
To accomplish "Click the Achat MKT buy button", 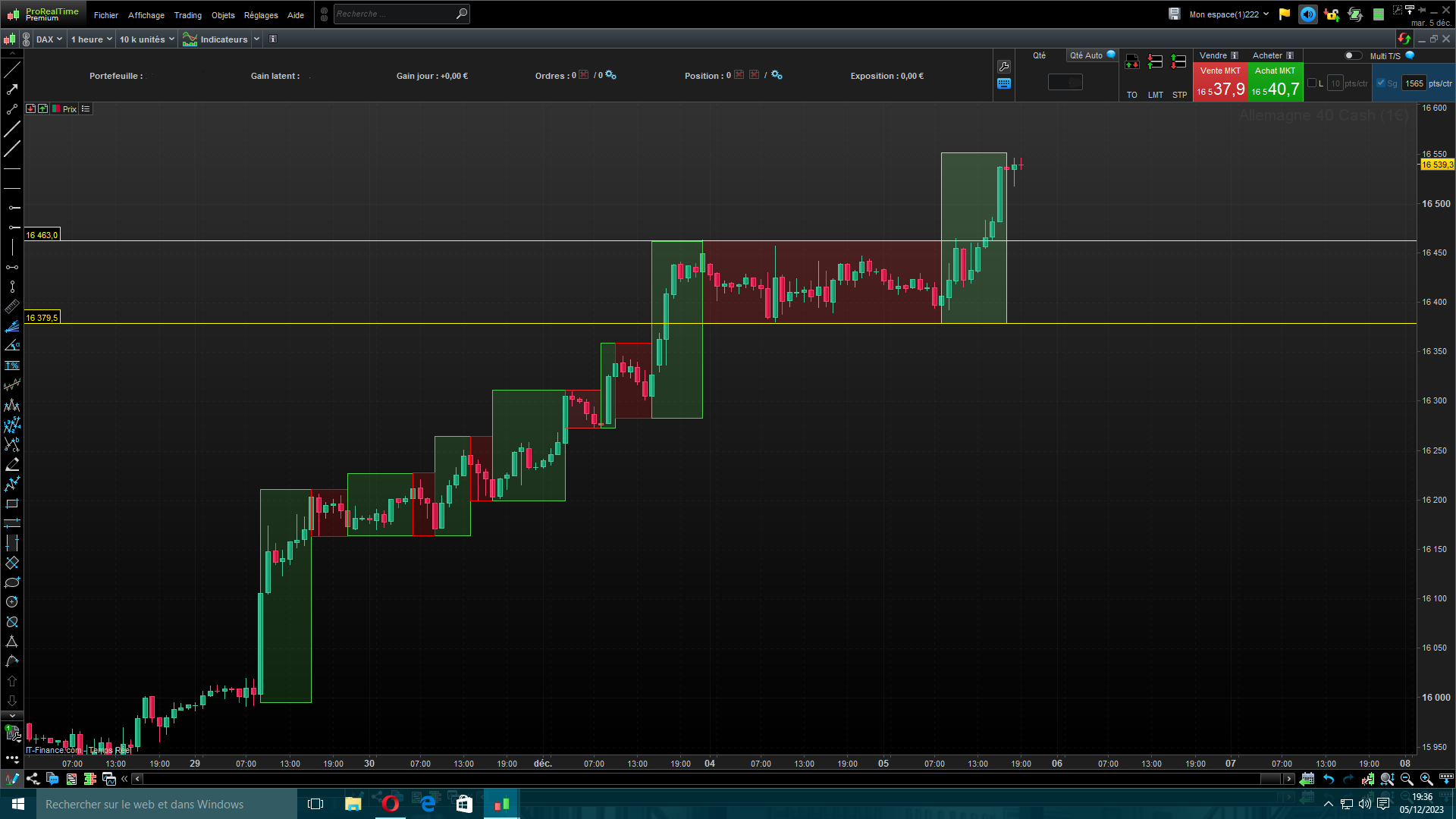I will coord(1275,82).
